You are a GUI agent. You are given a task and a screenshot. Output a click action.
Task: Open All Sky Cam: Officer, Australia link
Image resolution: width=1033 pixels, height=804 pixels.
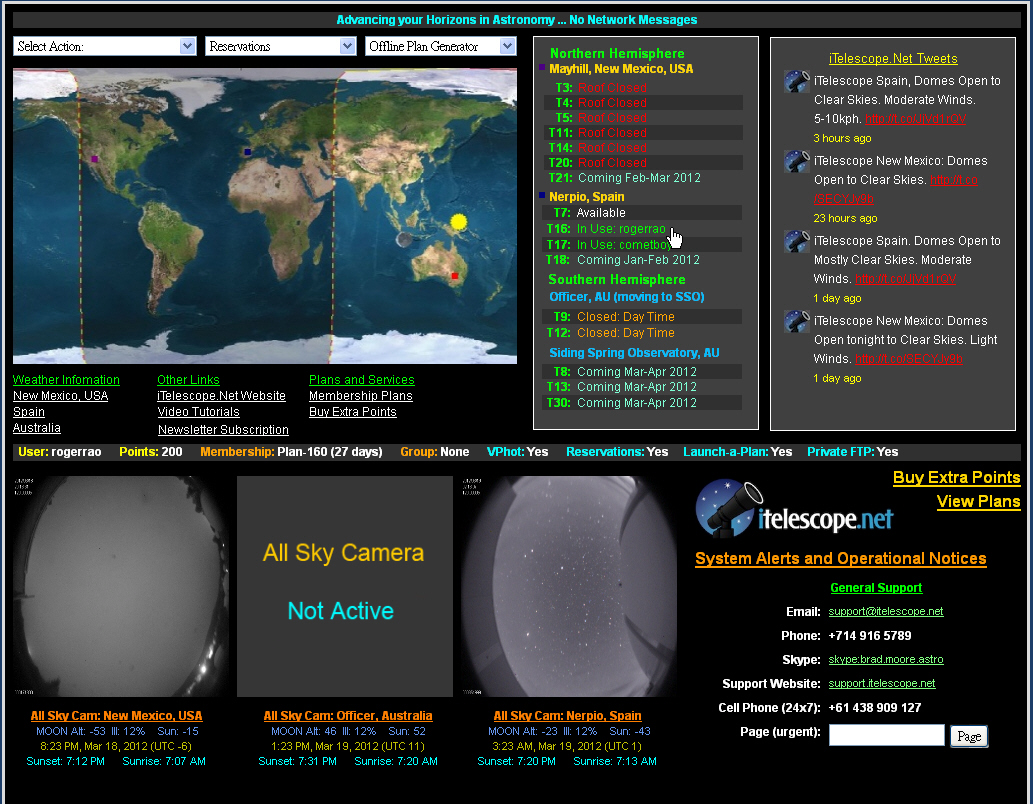point(348,716)
